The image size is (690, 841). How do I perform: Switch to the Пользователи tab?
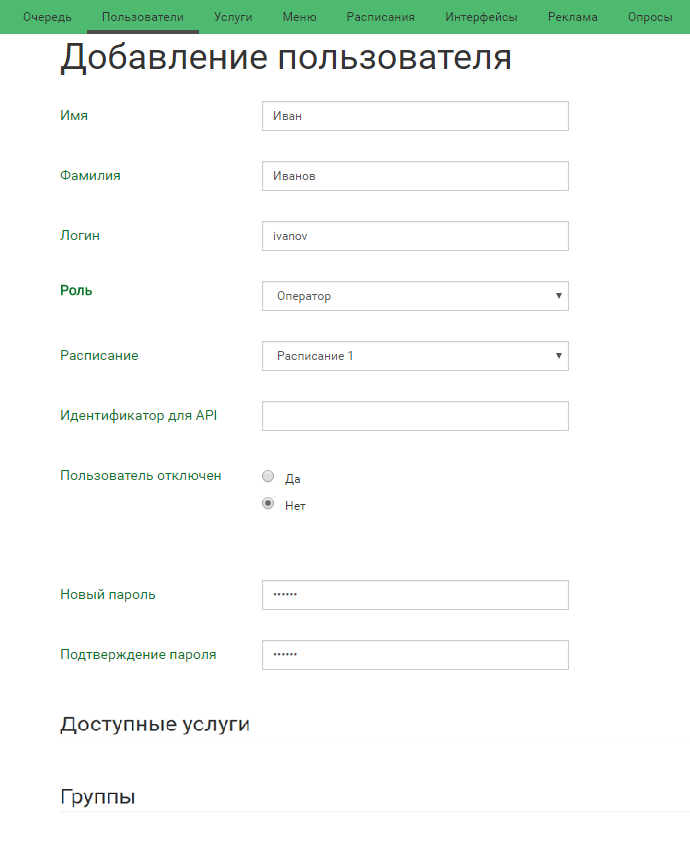[x=143, y=17]
